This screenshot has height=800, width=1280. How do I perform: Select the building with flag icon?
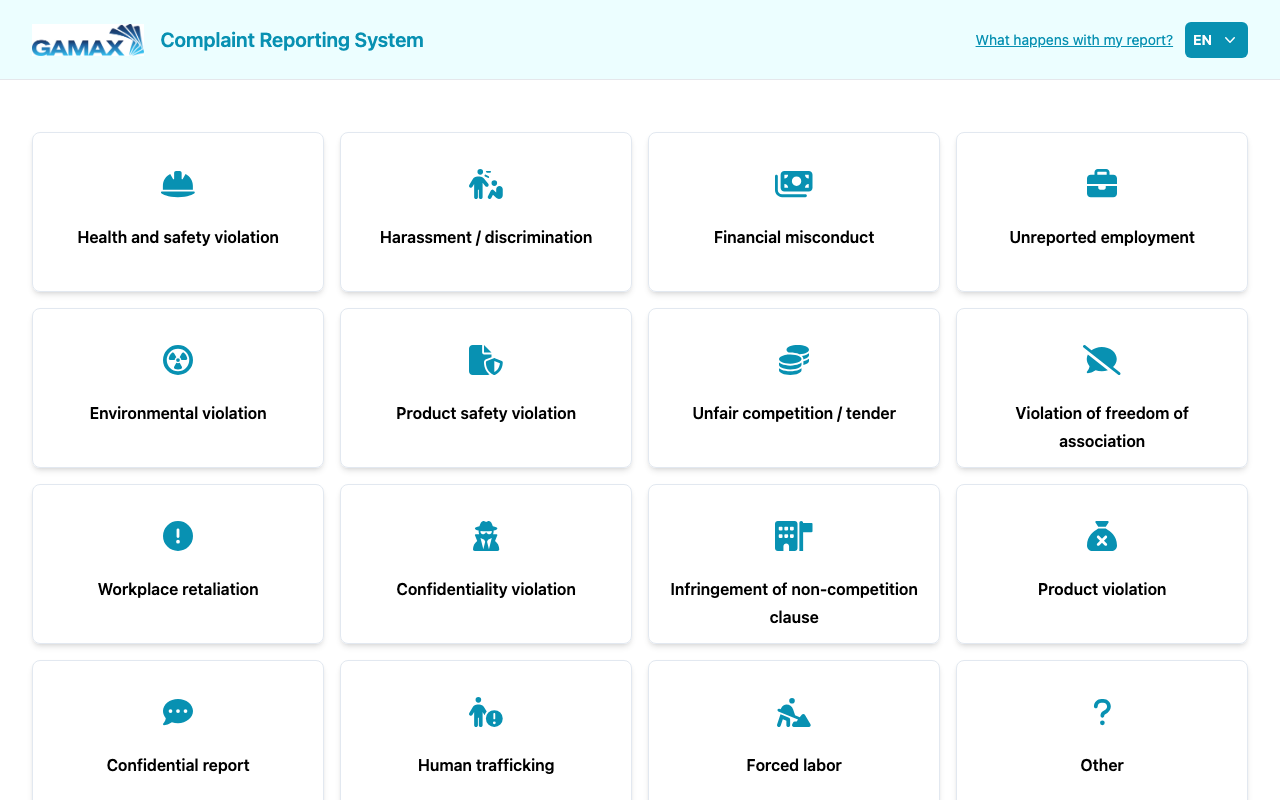[x=794, y=536]
